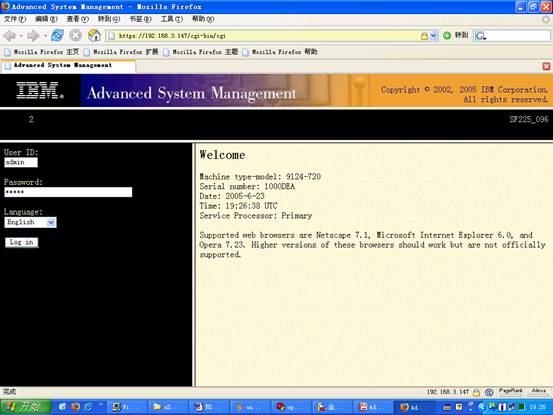Open the Back history dropdown arrow
Viewport: 553px width, 415px height.
[21, 36]
